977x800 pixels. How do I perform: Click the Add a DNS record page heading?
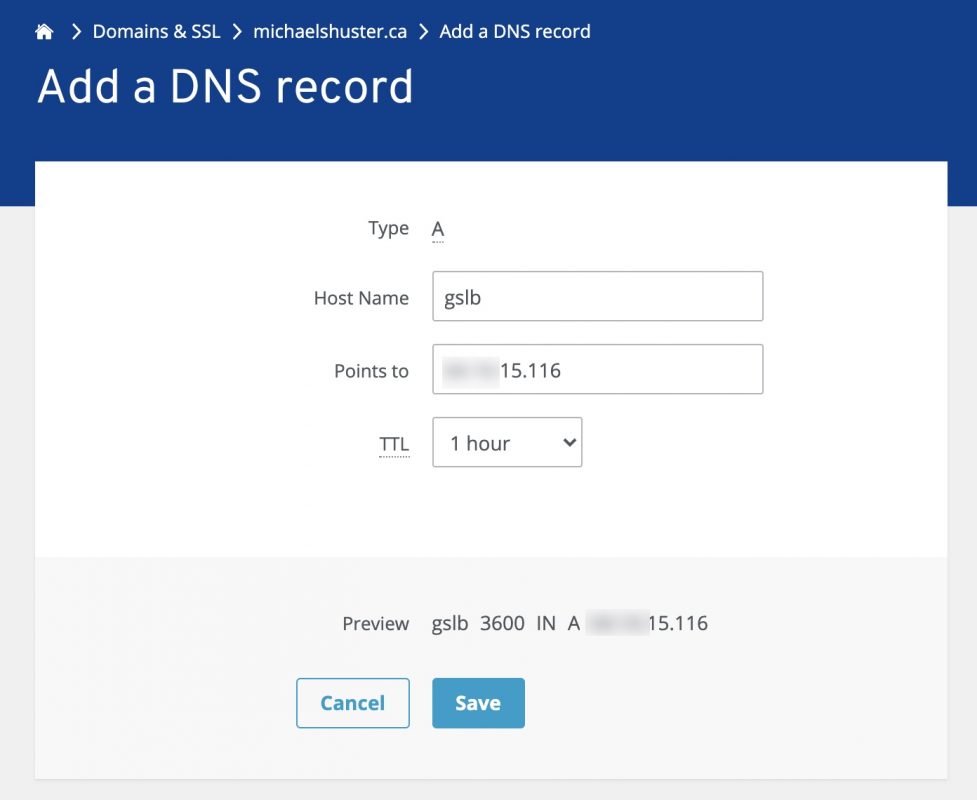point(225,87)
